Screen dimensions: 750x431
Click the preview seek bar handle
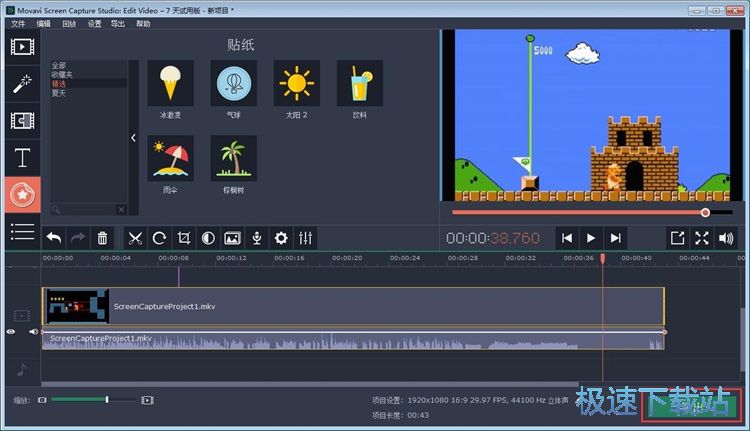(705, 212)
